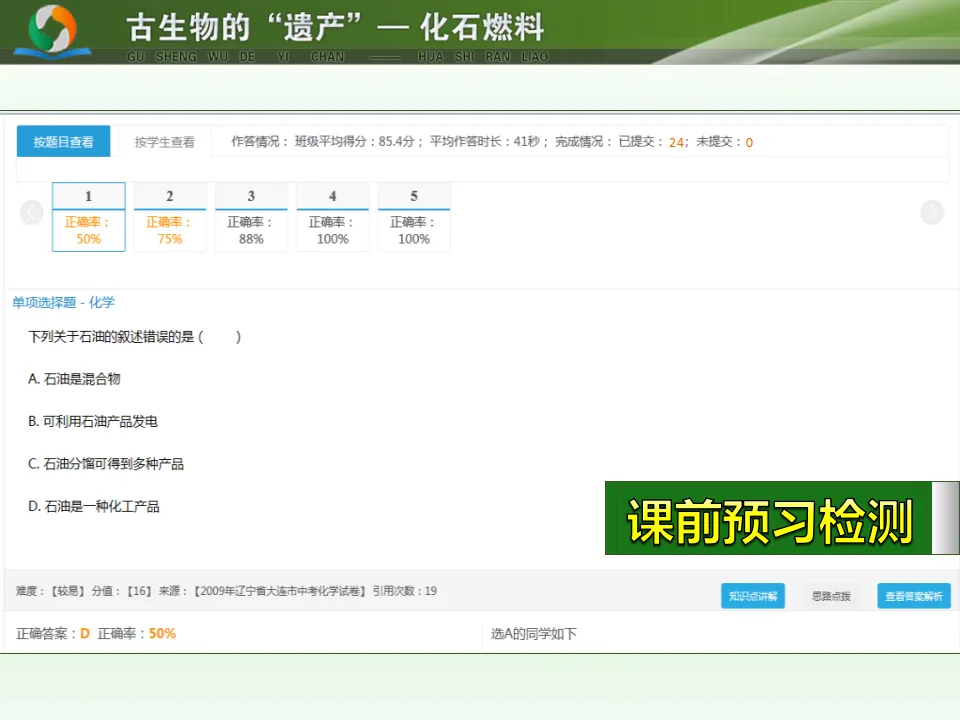Select option B. 可利用石油产品发电

[x=93, y=421]
